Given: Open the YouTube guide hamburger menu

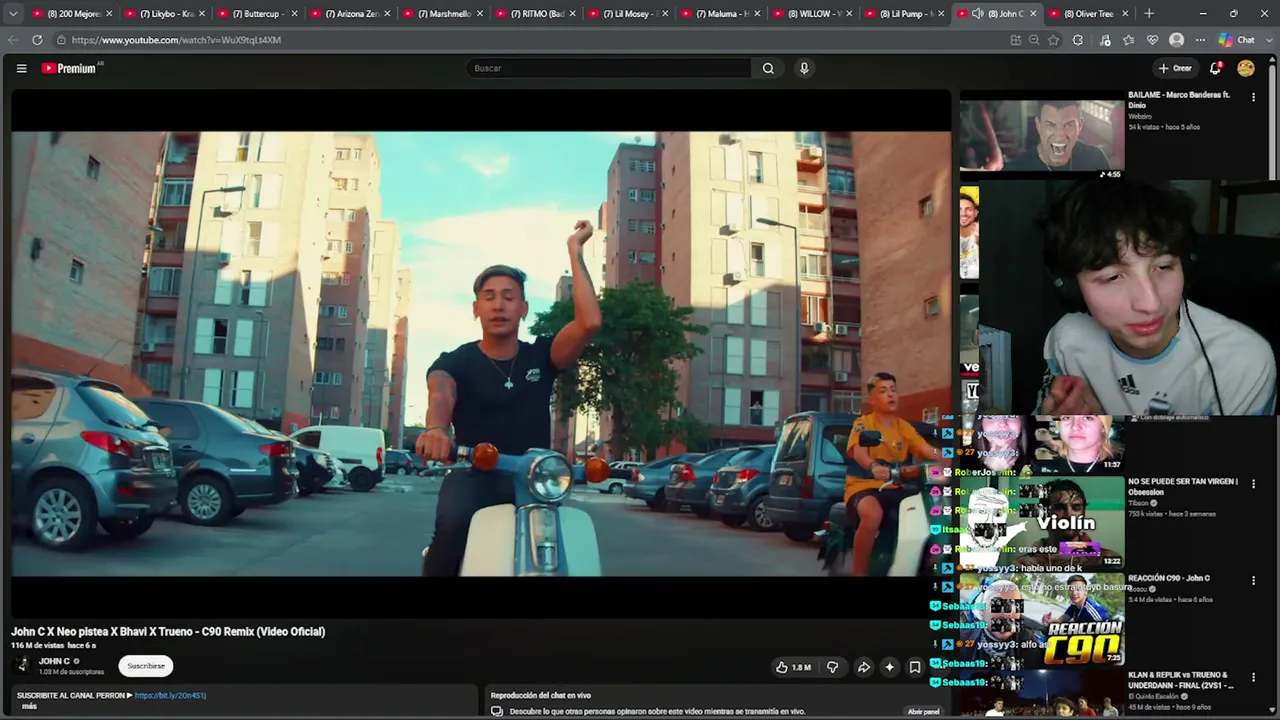Looking at the screenshot, I should click(21, 68).
